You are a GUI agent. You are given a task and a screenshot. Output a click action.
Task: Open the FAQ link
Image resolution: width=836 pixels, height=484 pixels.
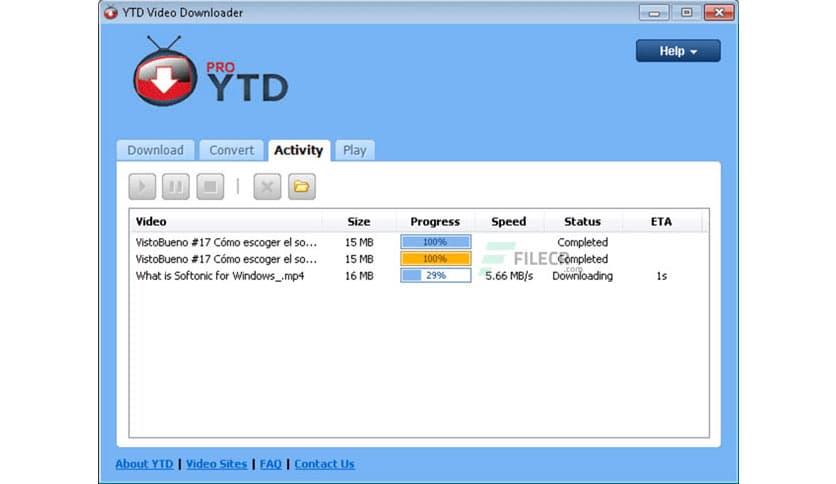(270, 464)
